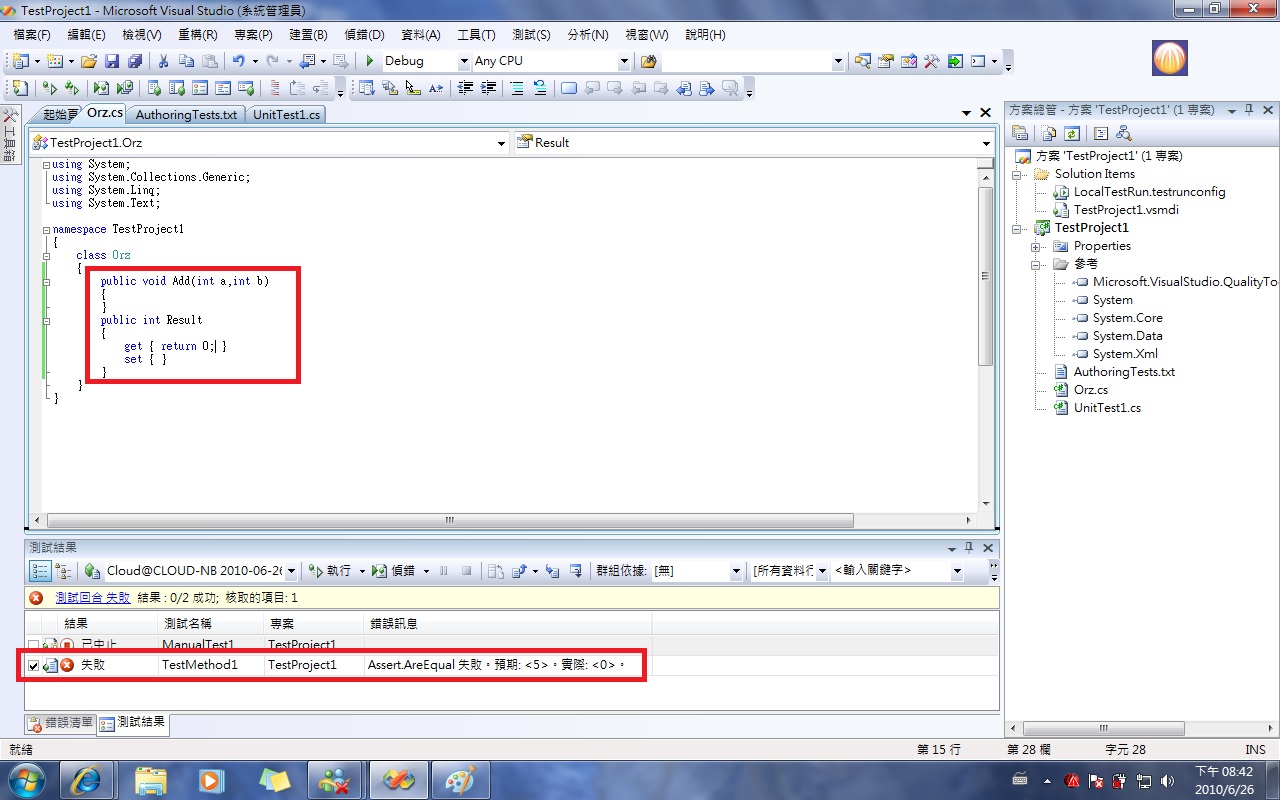
Task: Toggle auto-hide pin on Test Results panel
Action: 968,548
